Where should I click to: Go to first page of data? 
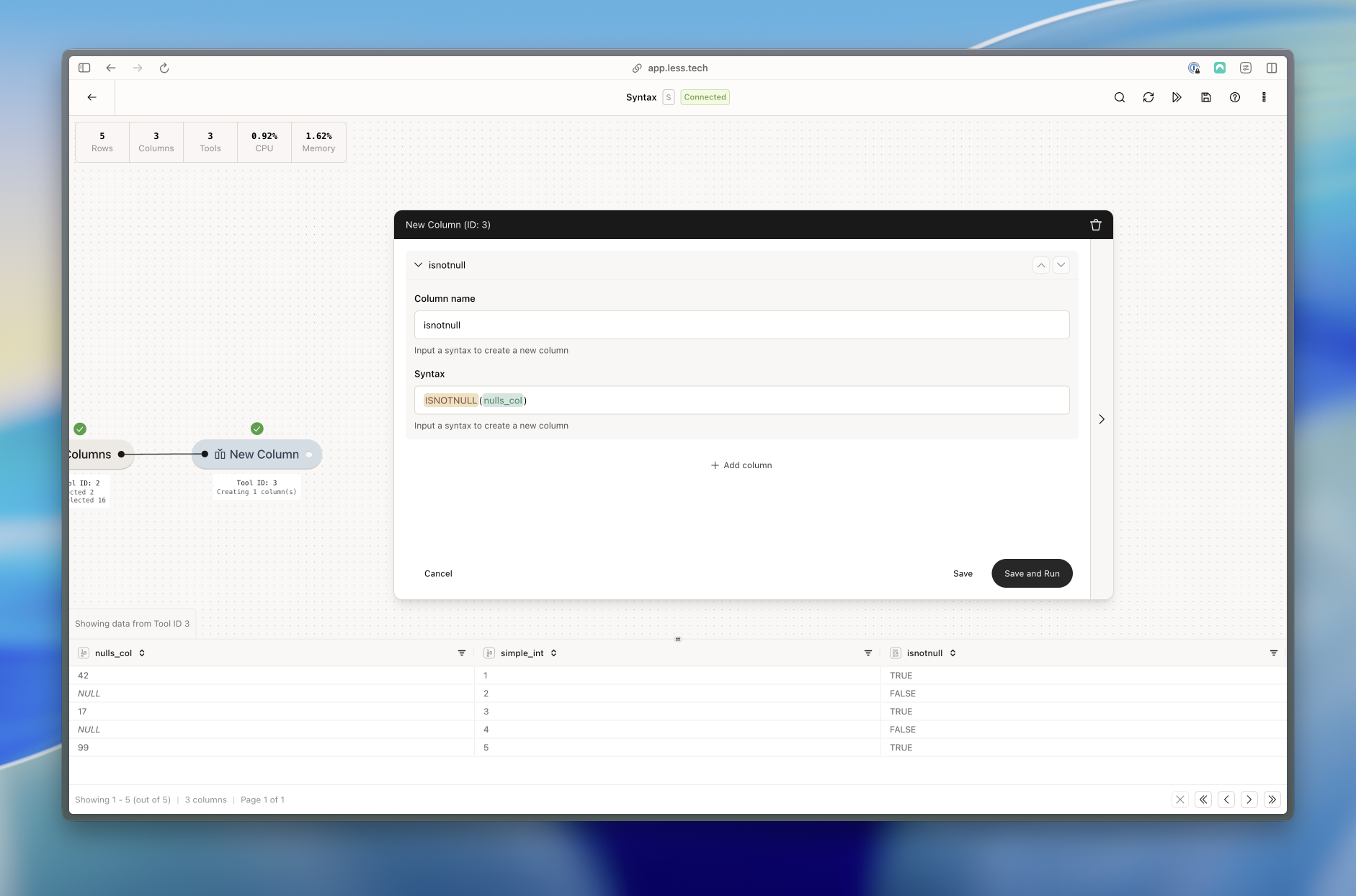pyautogui.click(x=1203, y=799)
